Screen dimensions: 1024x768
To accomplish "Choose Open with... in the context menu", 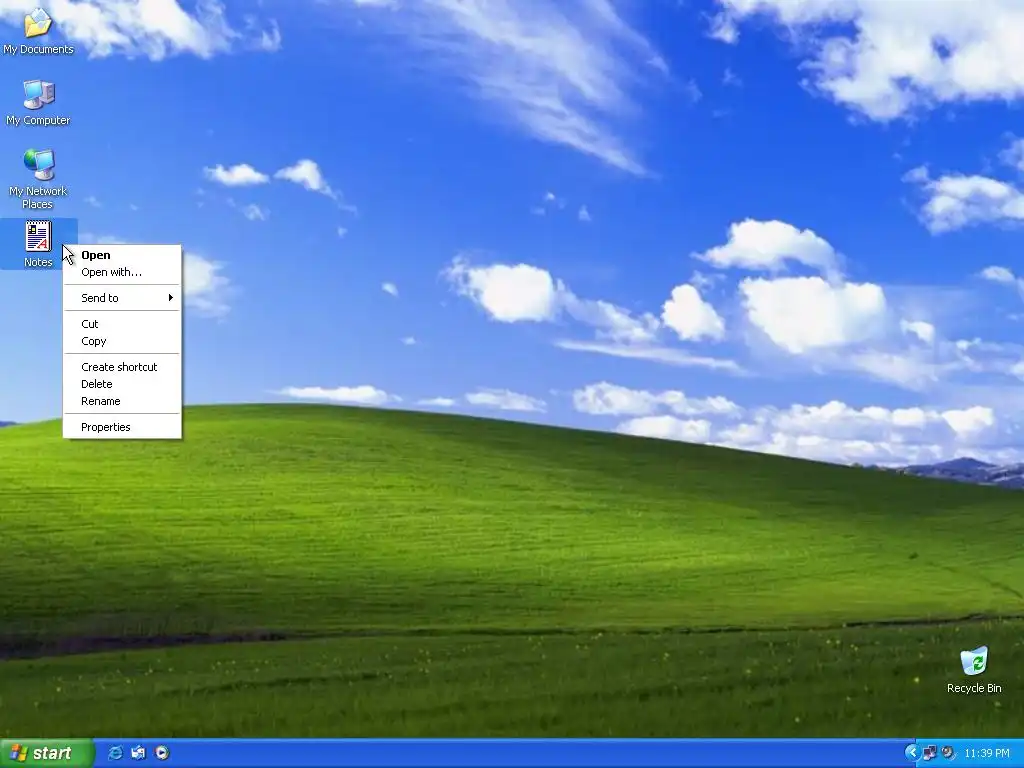I will point(122,272).
